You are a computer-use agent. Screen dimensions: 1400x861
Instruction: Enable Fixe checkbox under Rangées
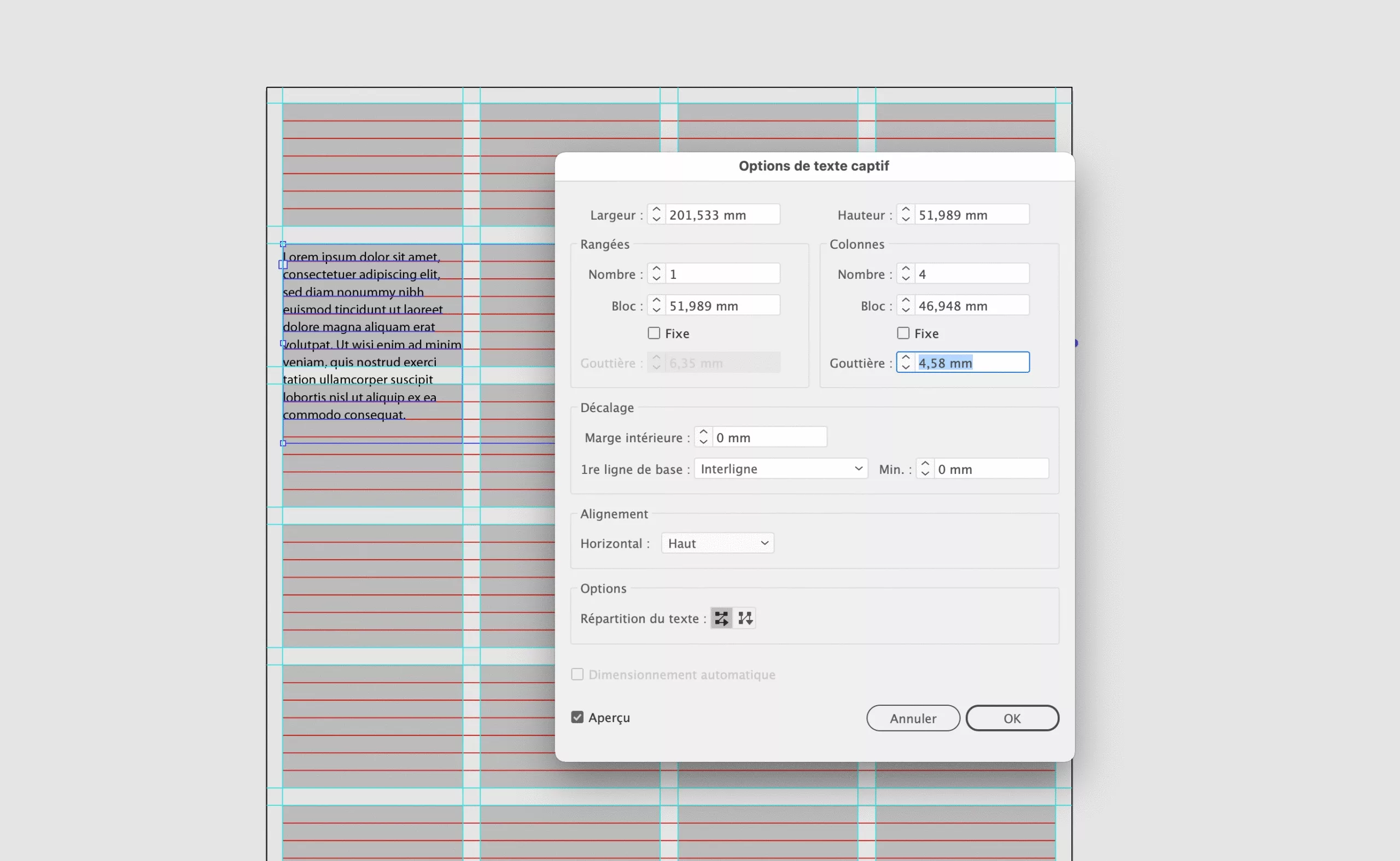(x=654, y=333)
